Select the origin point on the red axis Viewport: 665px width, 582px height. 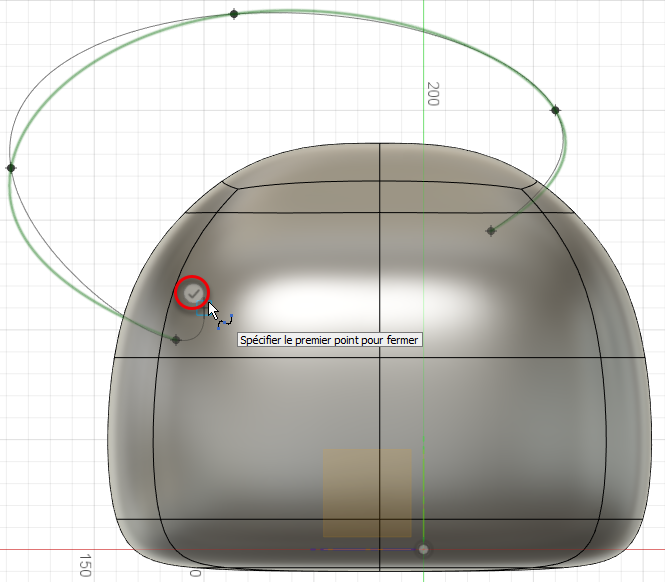coord(423,549)
